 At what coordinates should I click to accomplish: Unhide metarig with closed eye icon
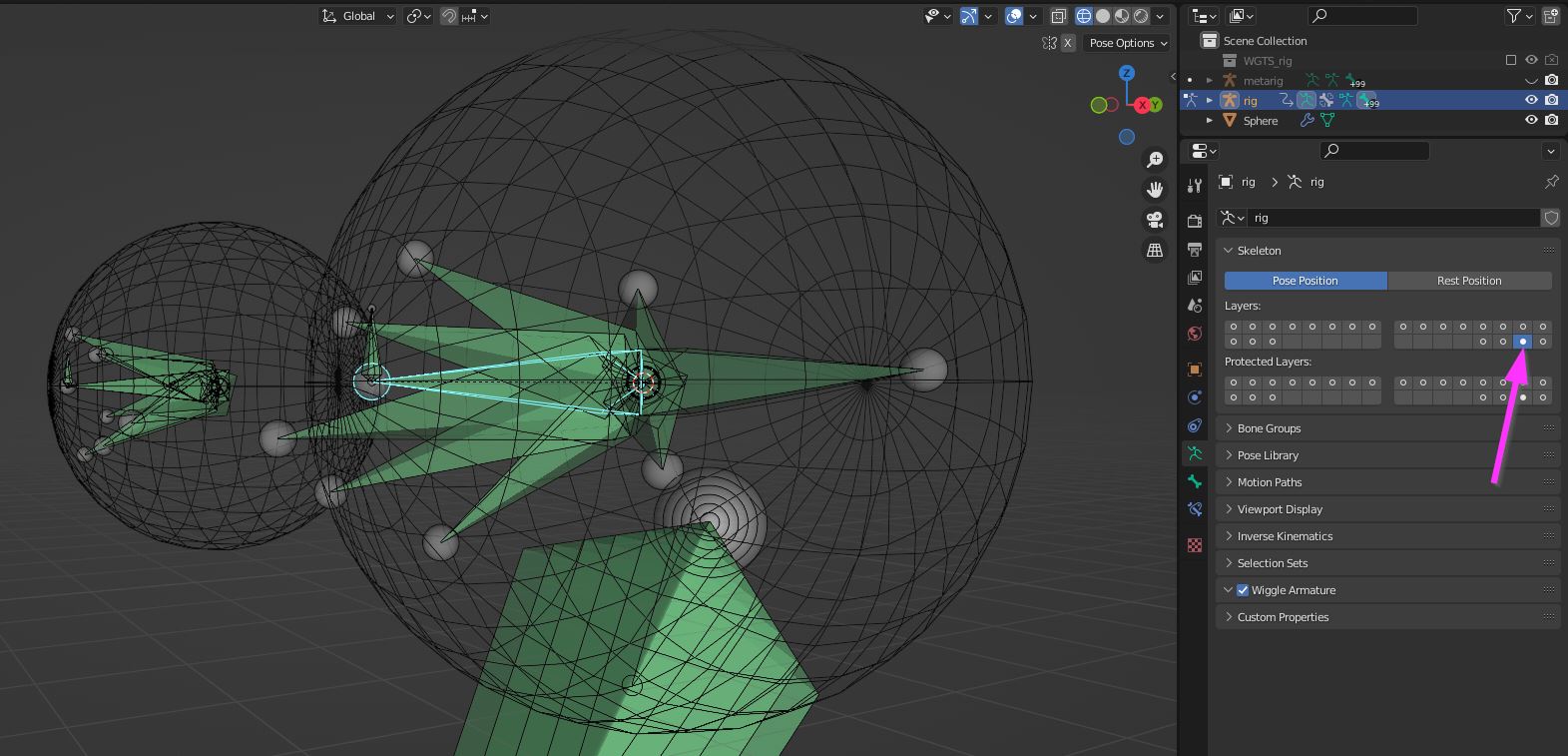click(x=1531, y=81)
